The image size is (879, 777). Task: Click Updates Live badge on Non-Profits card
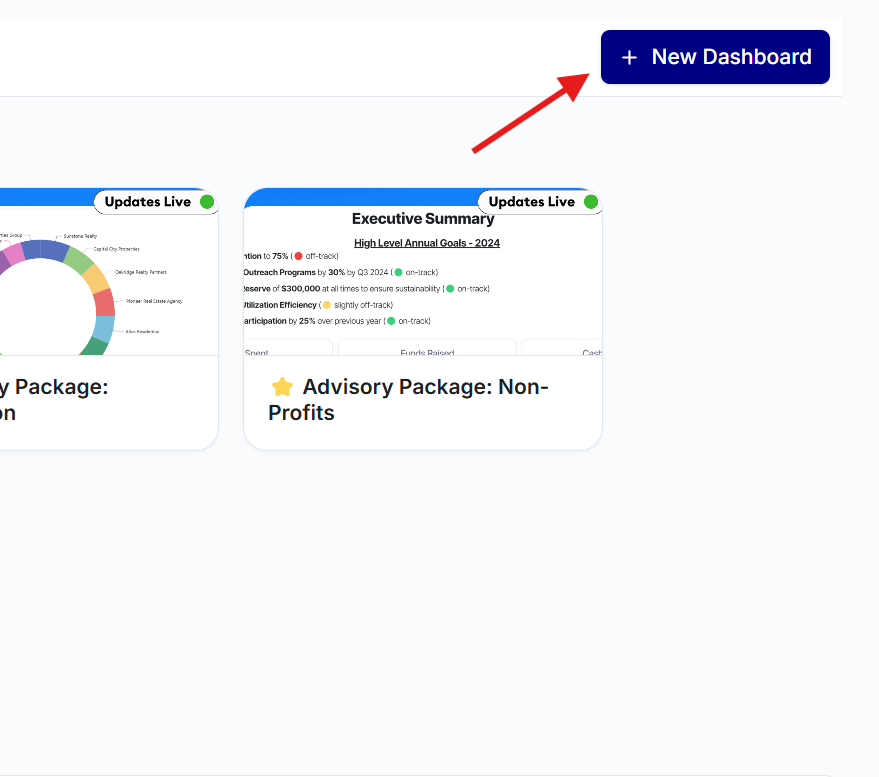point(540,202)
